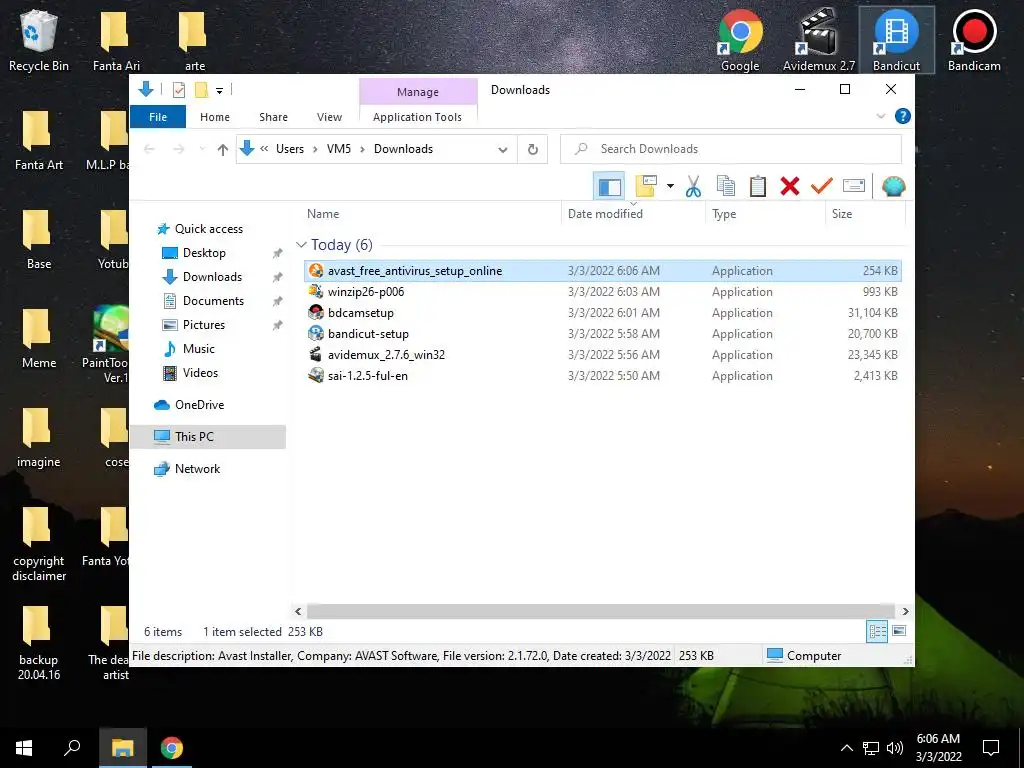
Task: Click the Windows Start button
Action: (x=24, y=748)
